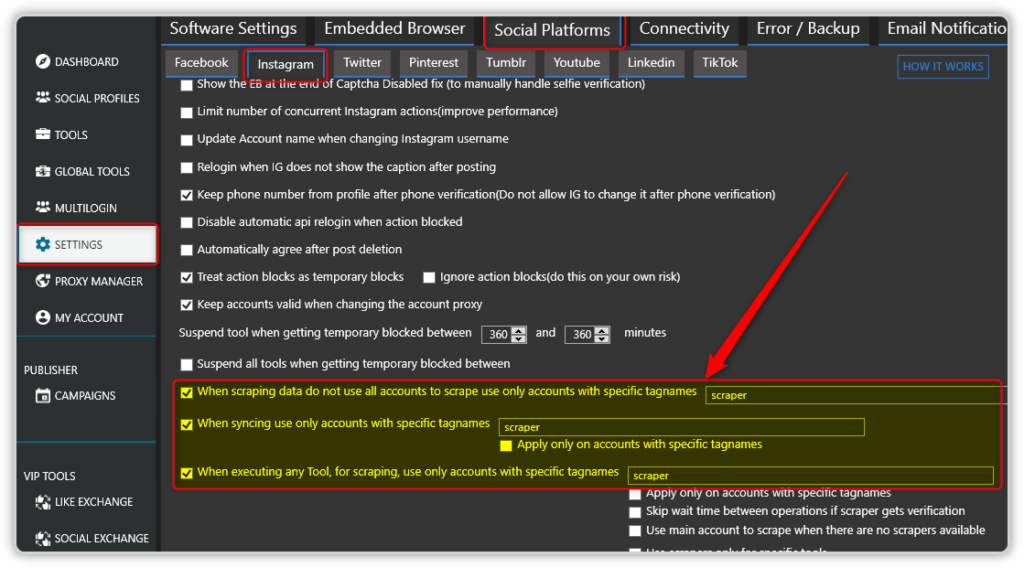
Task: Select the TikTok platform tab
Action: pyautogui.click(x=719, y=63)
